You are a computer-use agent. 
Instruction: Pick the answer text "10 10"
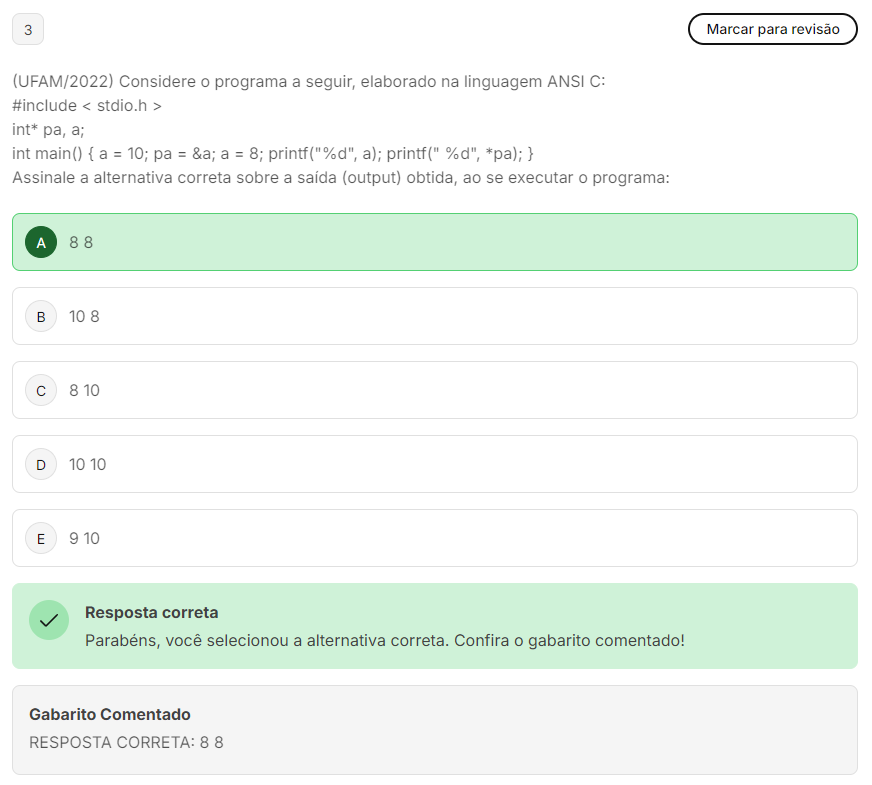[87, 464]
